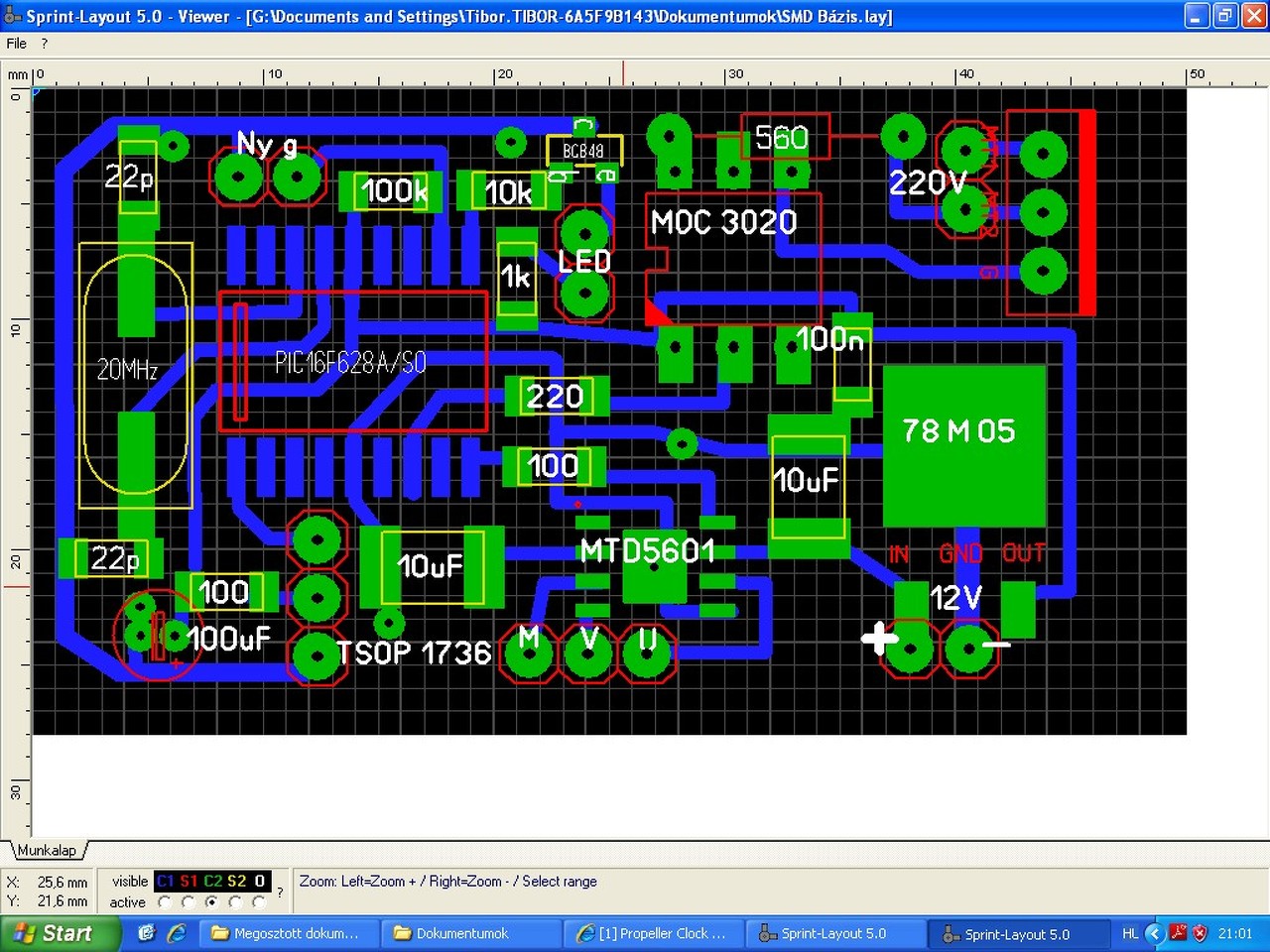The height and width of the screenshot is (952, 1270).
Task: Click the Show Desktop quick launch icon
Action: (x=147, y=933)
